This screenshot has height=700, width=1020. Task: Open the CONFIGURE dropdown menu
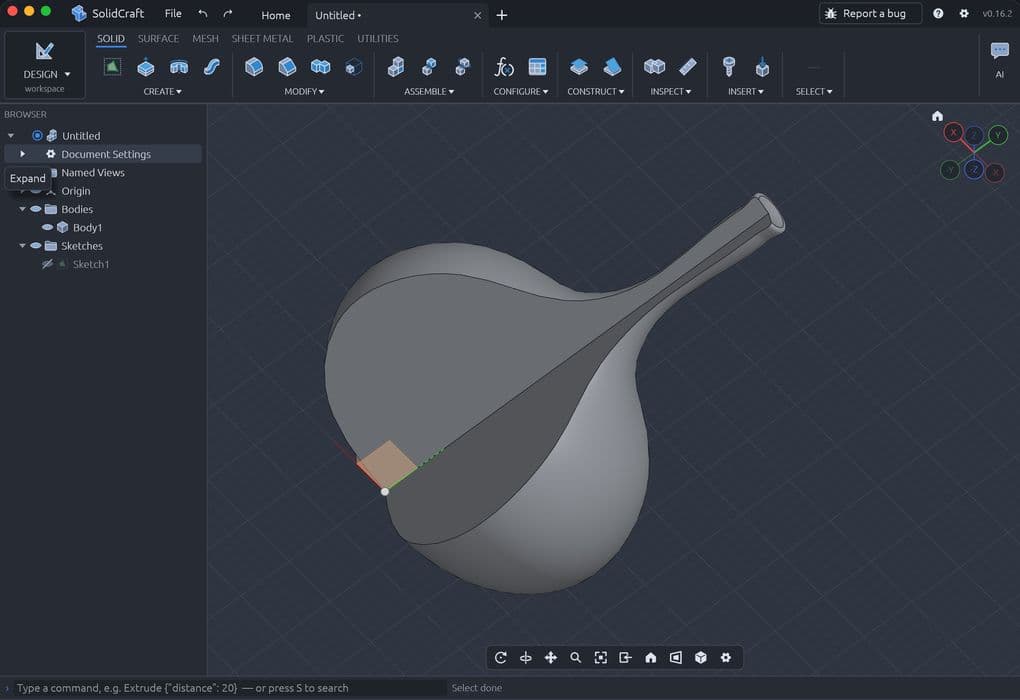pos(520,92)
